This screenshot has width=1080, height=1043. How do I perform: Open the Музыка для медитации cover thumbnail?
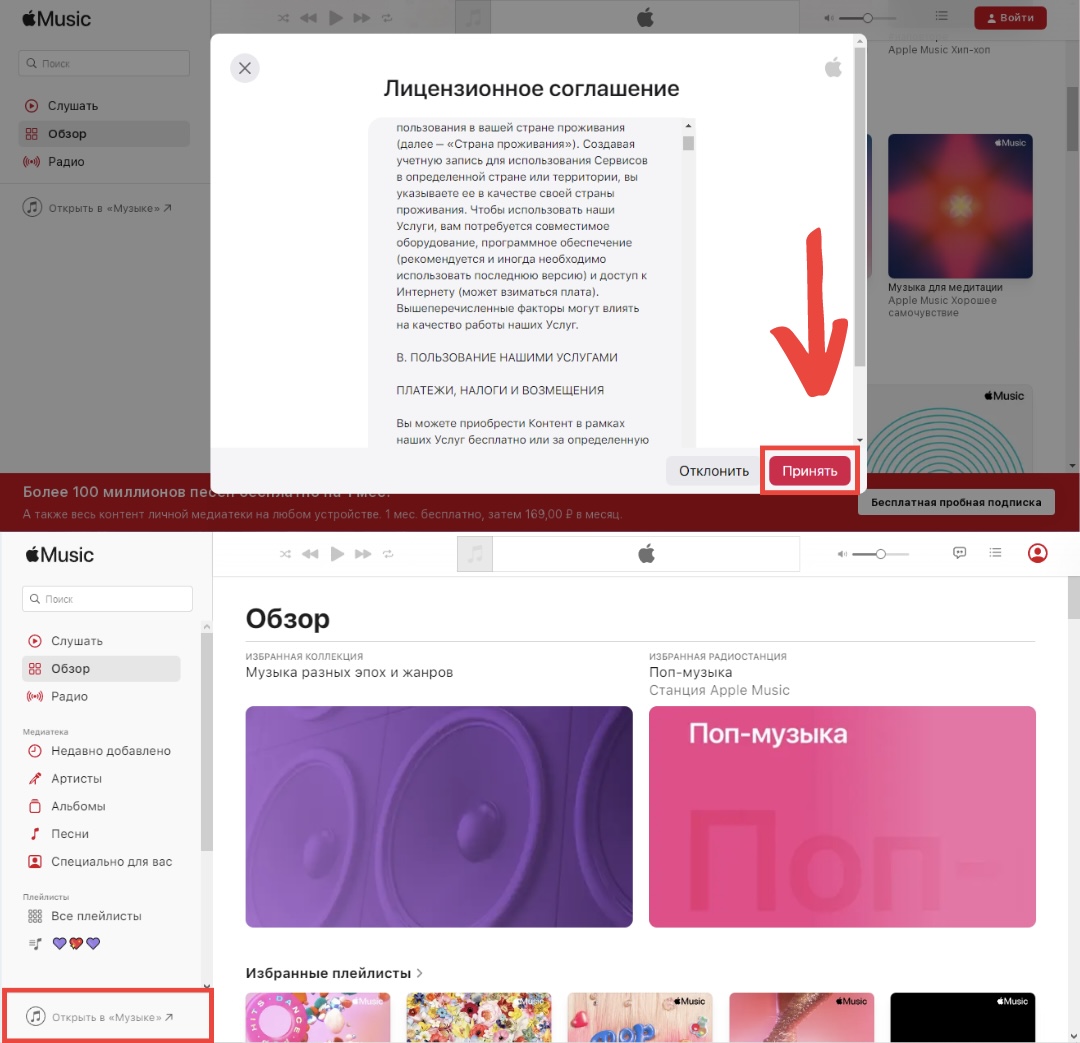(x=959, y=206)
